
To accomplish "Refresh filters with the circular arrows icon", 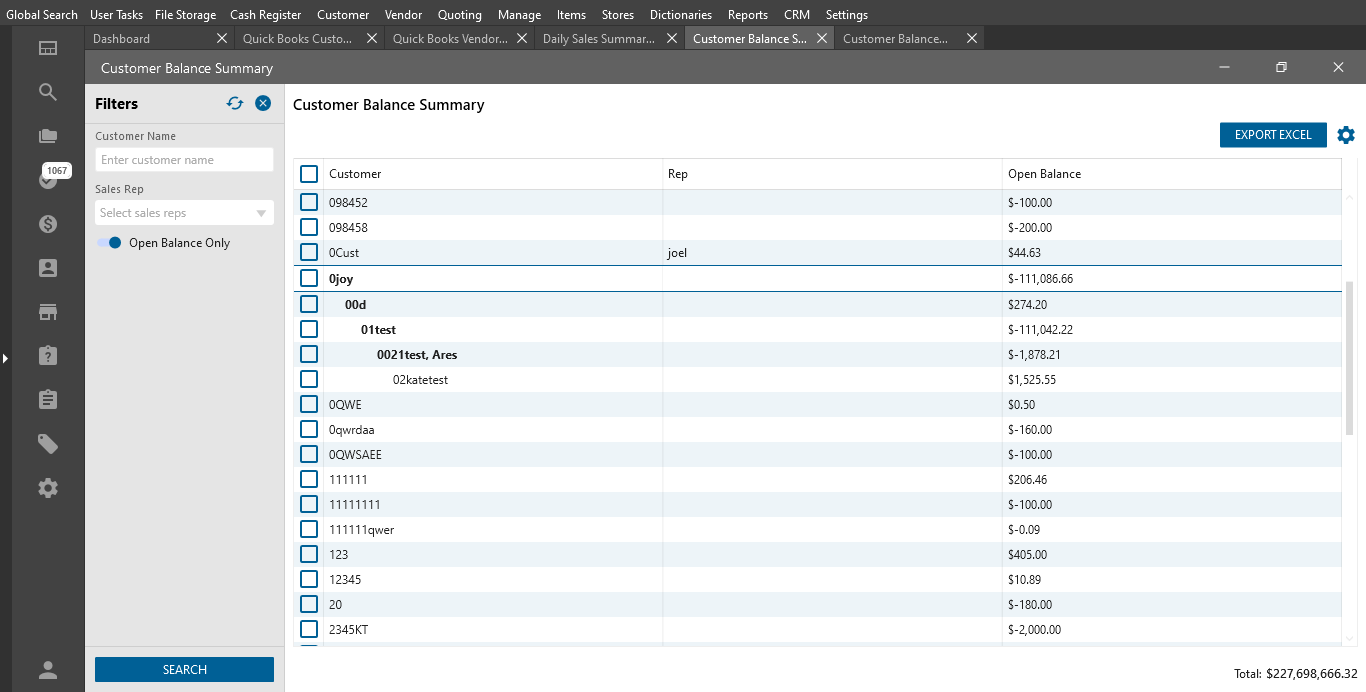I will (235, 103).
